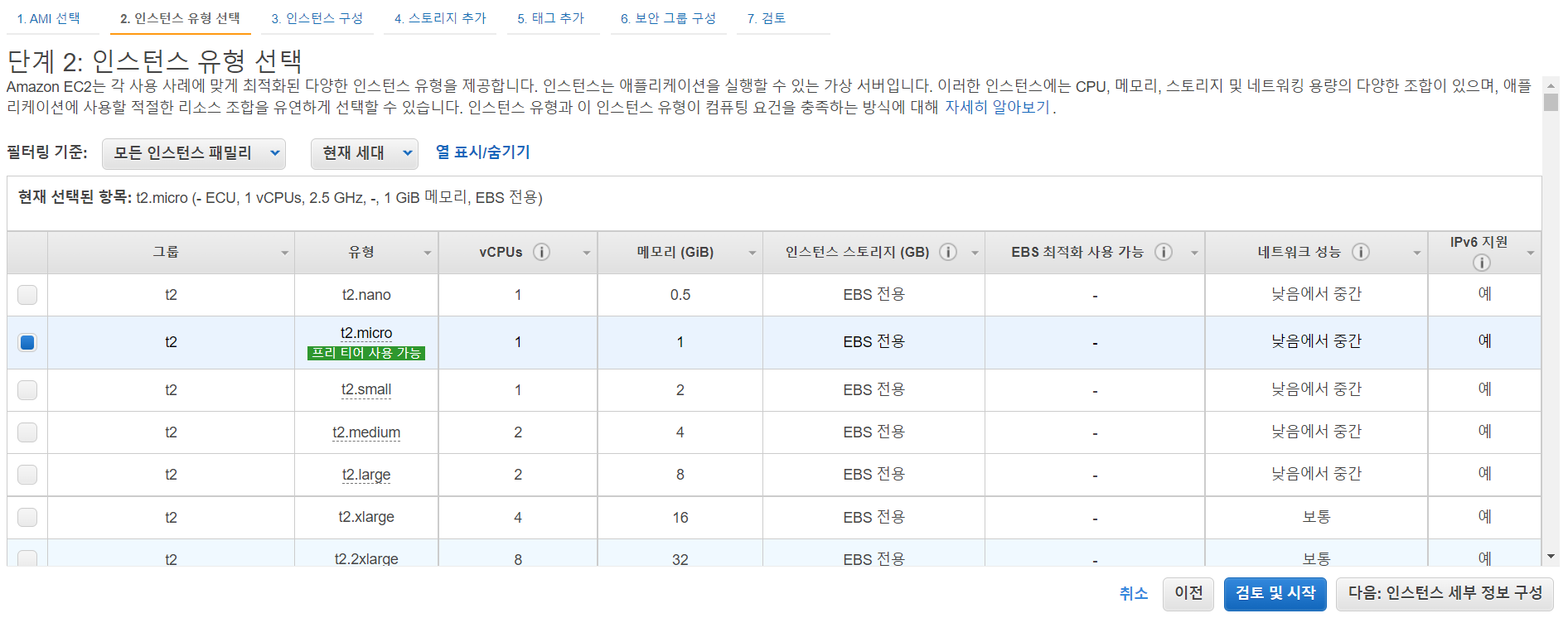
Task: Click the t2.xlarge type cell
Action: 366,518
